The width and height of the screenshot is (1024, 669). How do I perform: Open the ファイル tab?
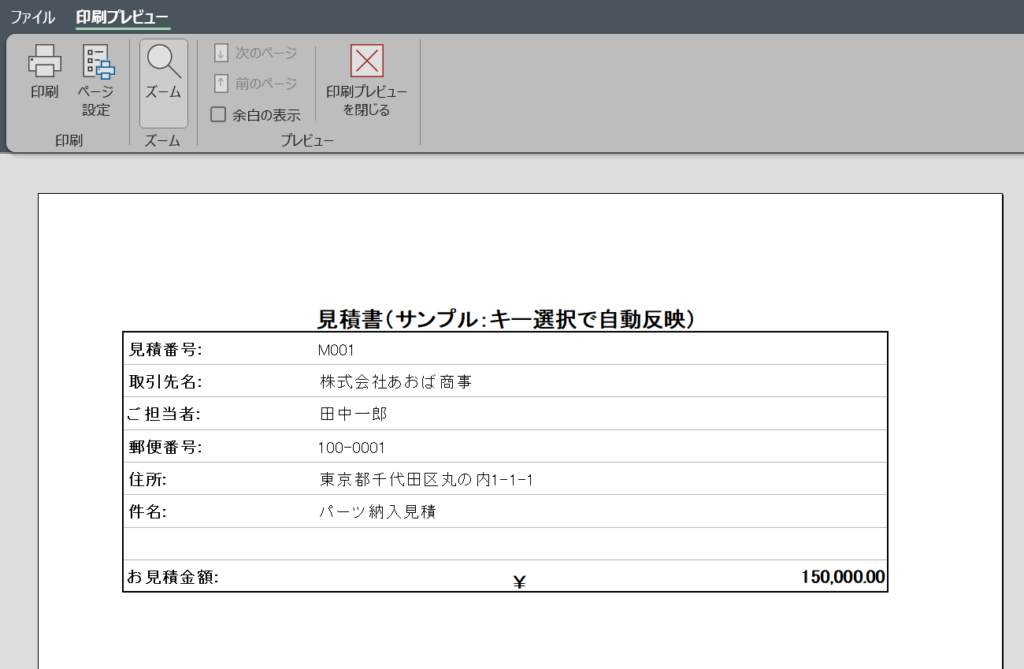(32, 17)
